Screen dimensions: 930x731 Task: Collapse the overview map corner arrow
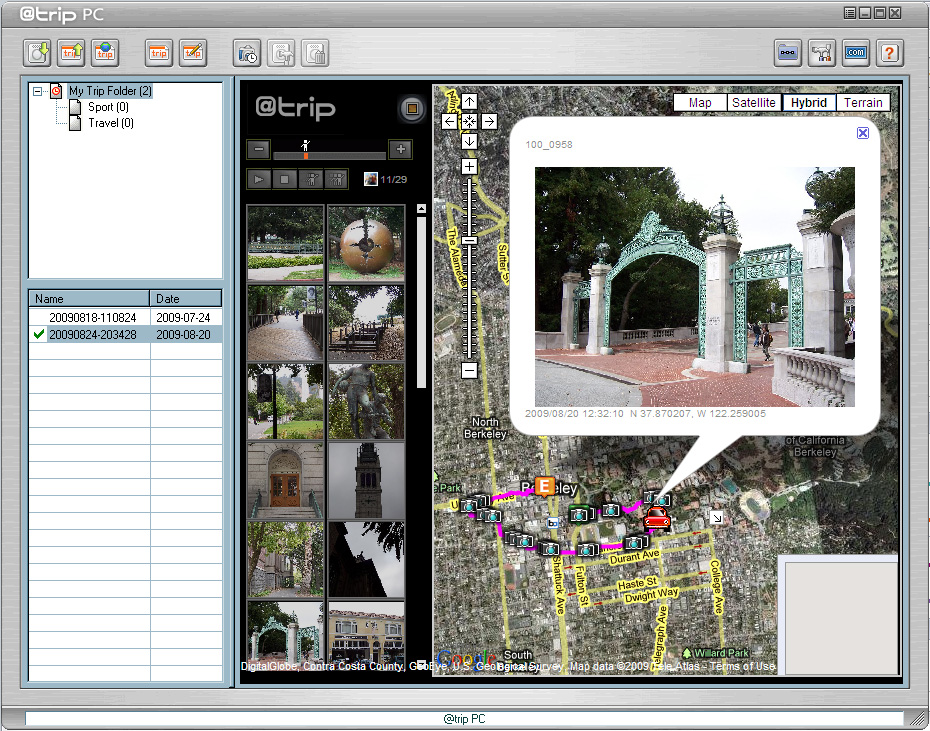[717, 517]
